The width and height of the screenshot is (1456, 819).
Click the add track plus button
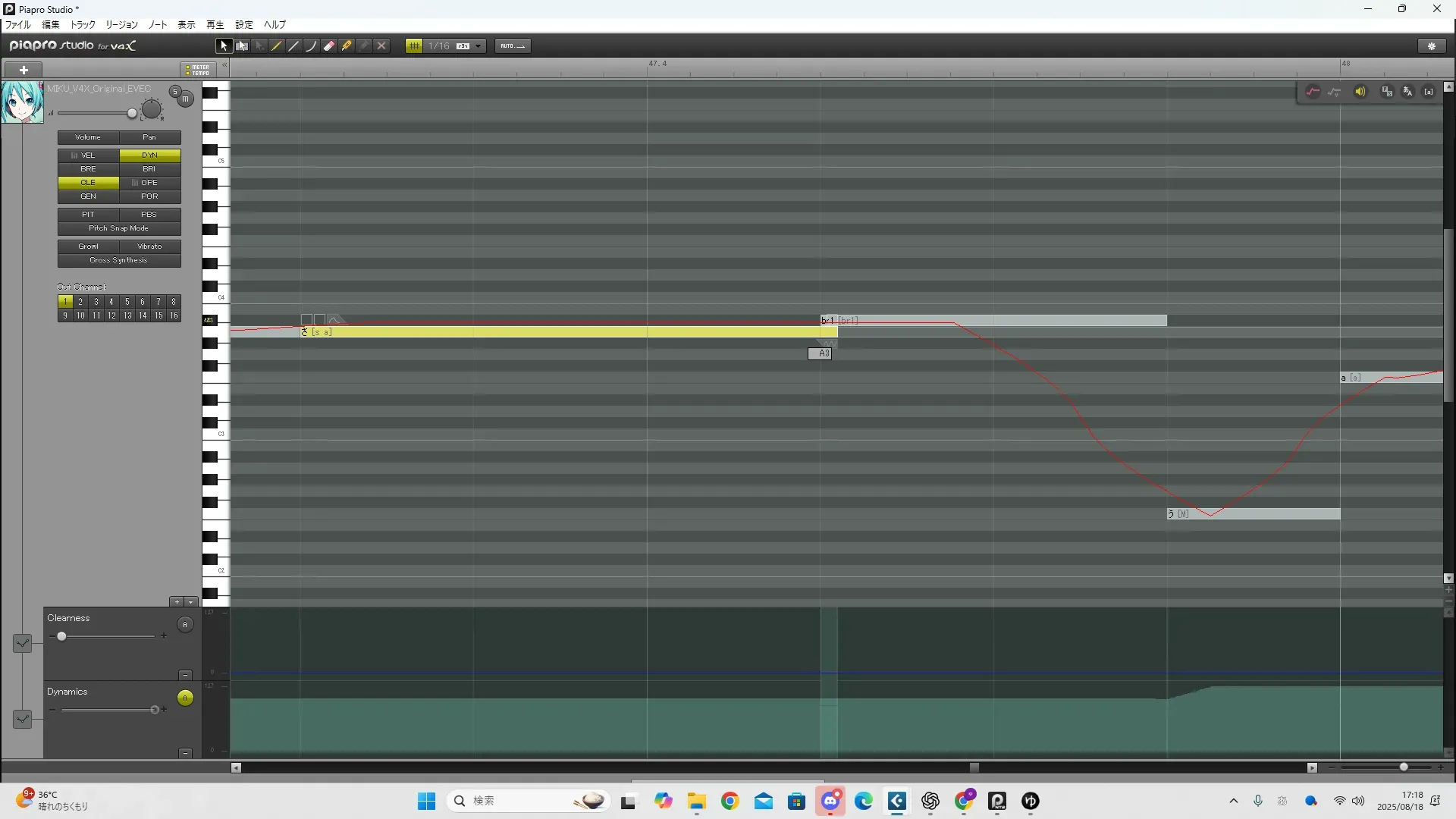click(x=24, y=70)
